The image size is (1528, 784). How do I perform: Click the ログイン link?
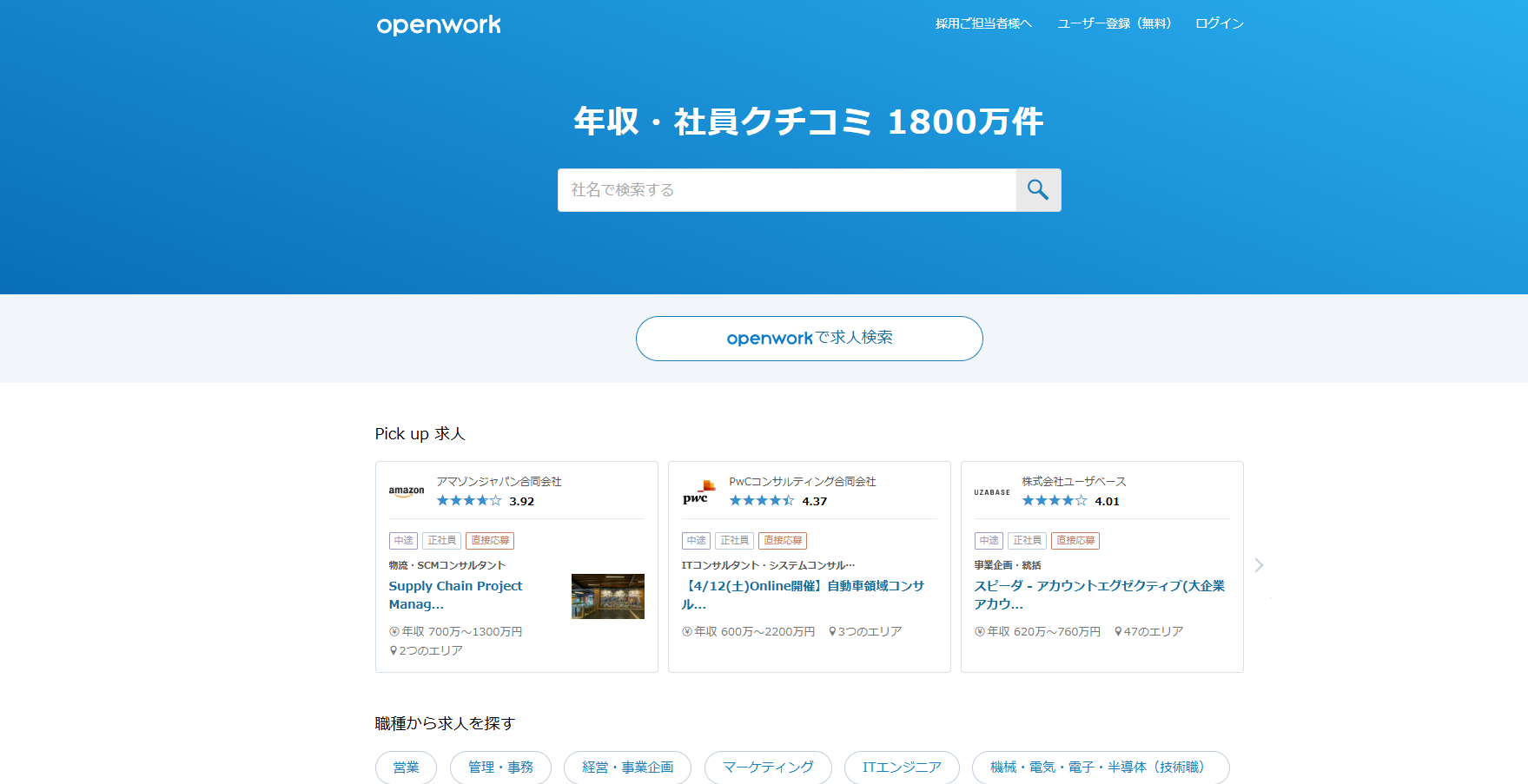pos(1219,23)
